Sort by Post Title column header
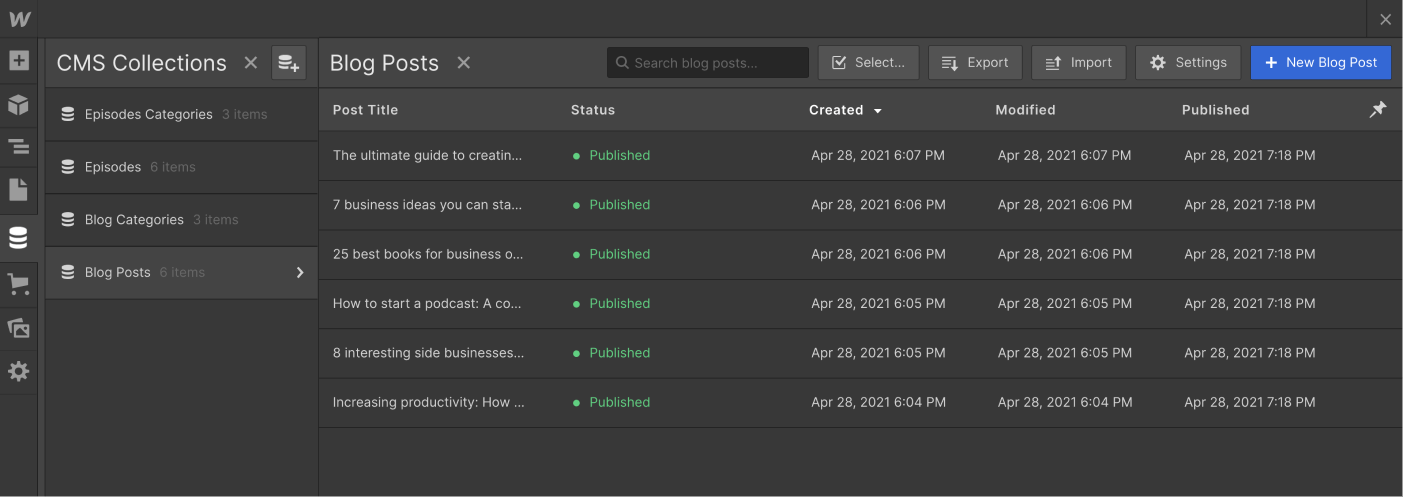 tap(365, 110)
